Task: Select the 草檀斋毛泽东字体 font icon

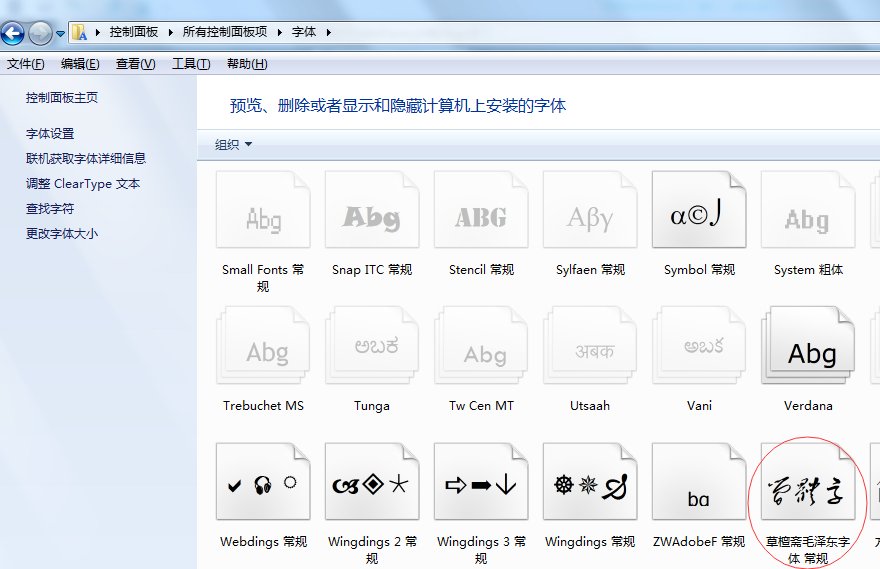Action: pyautogui.click(x=808, y=481)
